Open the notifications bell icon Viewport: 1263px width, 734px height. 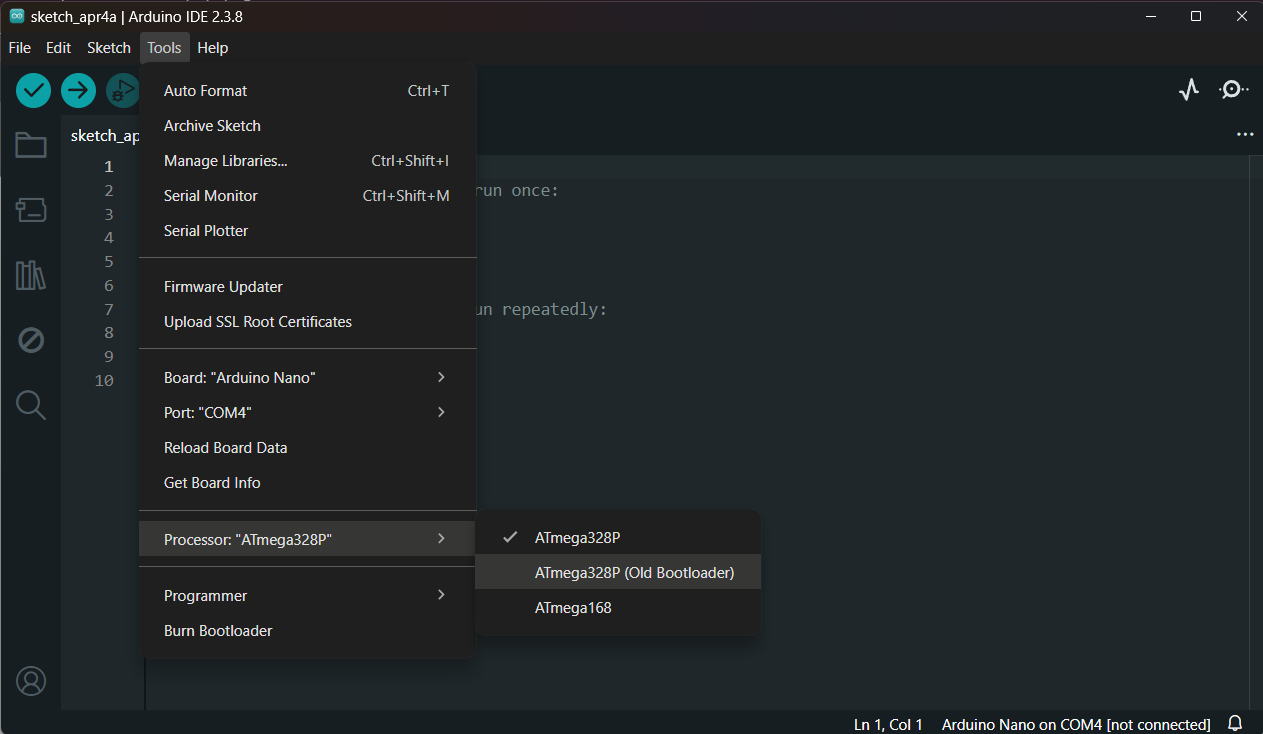tap(1235, 723)
